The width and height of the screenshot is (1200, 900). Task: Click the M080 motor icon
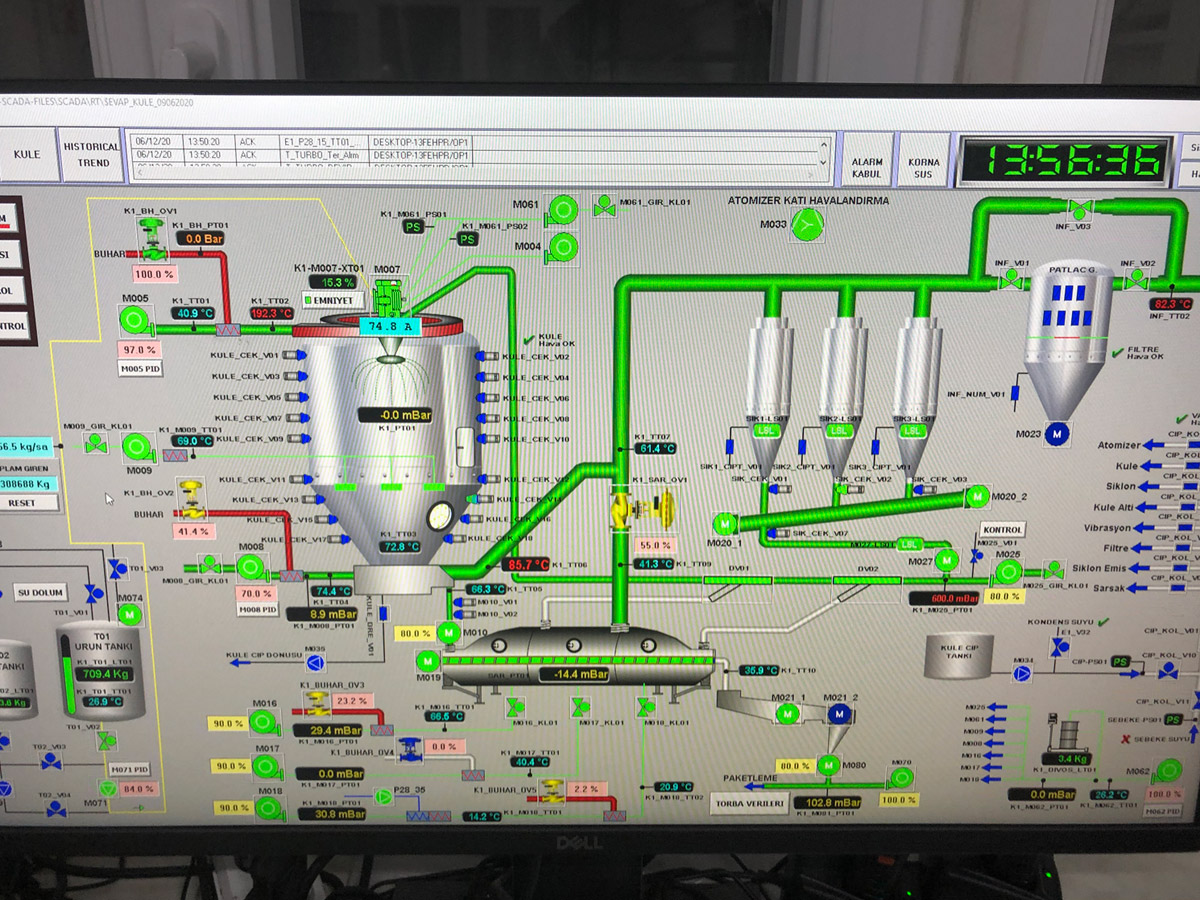[x=828, y=766]
